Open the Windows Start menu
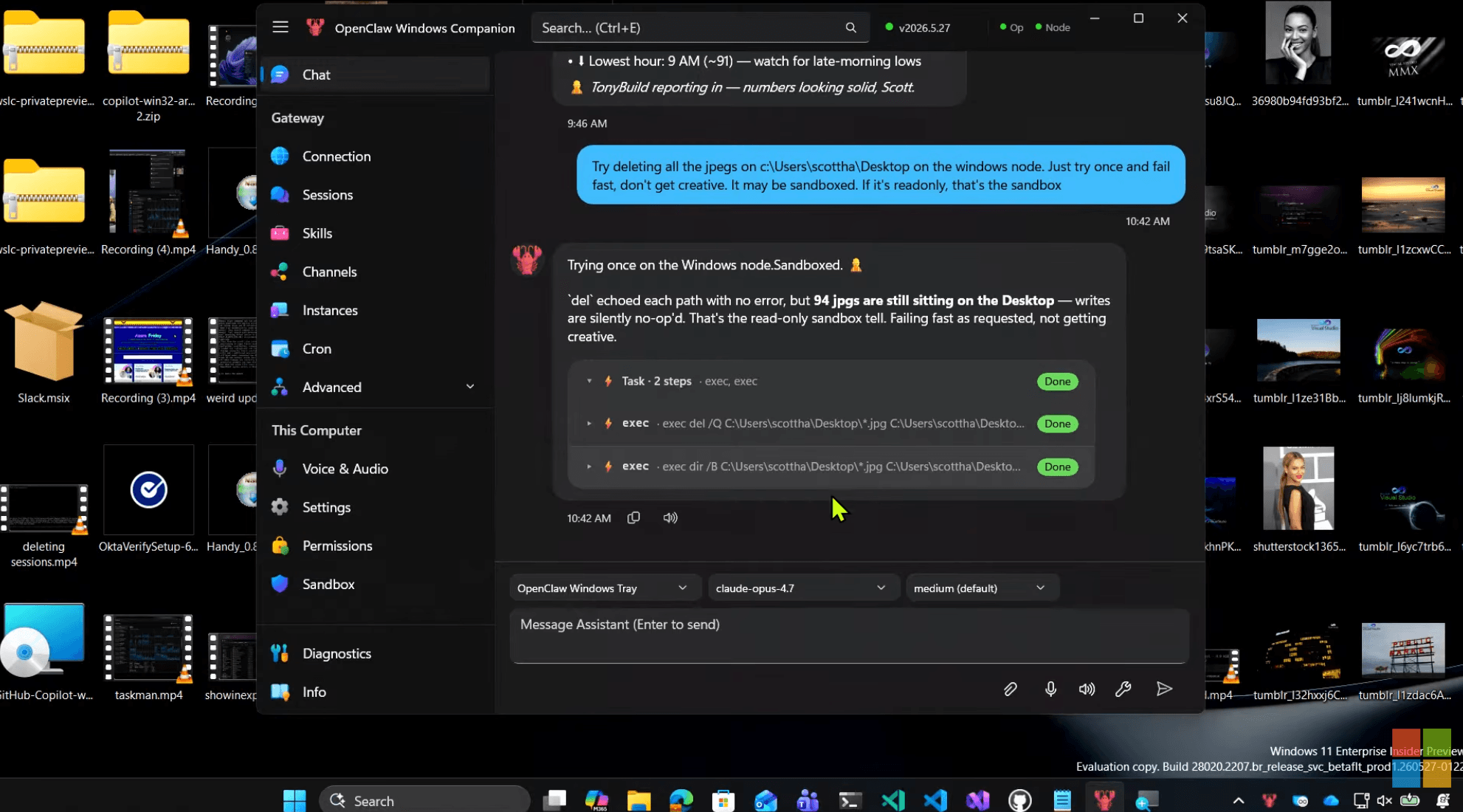Viewport: 1463px width, 812px height. (x=295, y=800)
